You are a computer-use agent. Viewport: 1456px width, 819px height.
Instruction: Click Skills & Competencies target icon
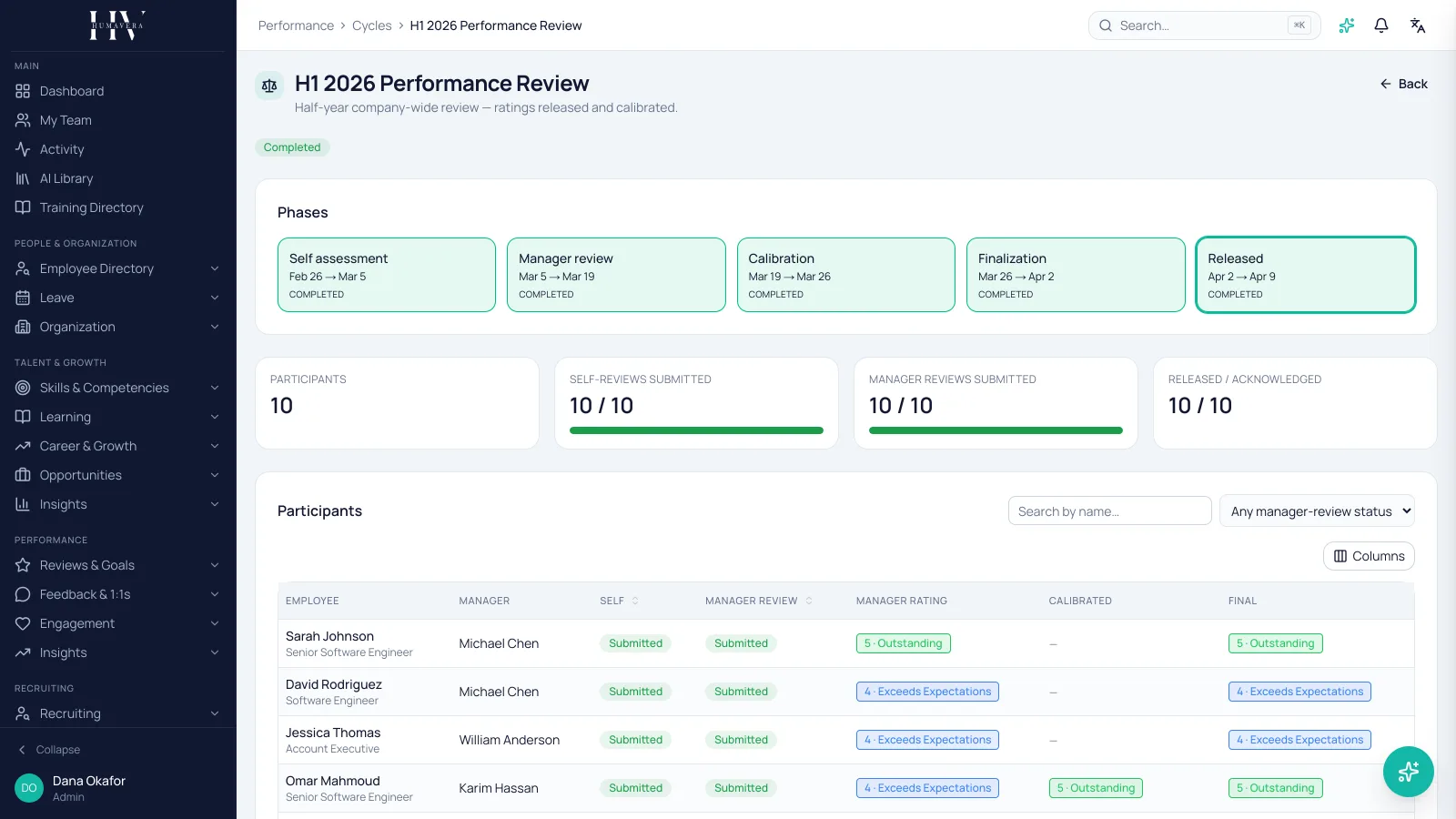click(23, 388)
